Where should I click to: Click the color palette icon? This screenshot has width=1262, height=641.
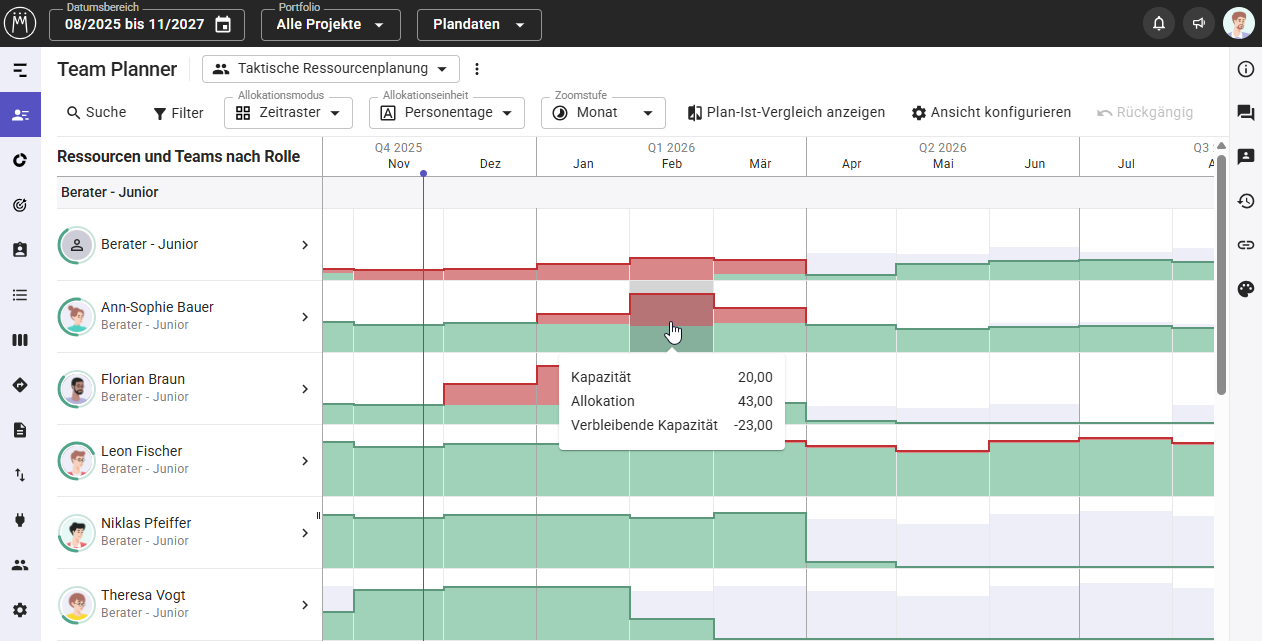tap(1245, 289)
